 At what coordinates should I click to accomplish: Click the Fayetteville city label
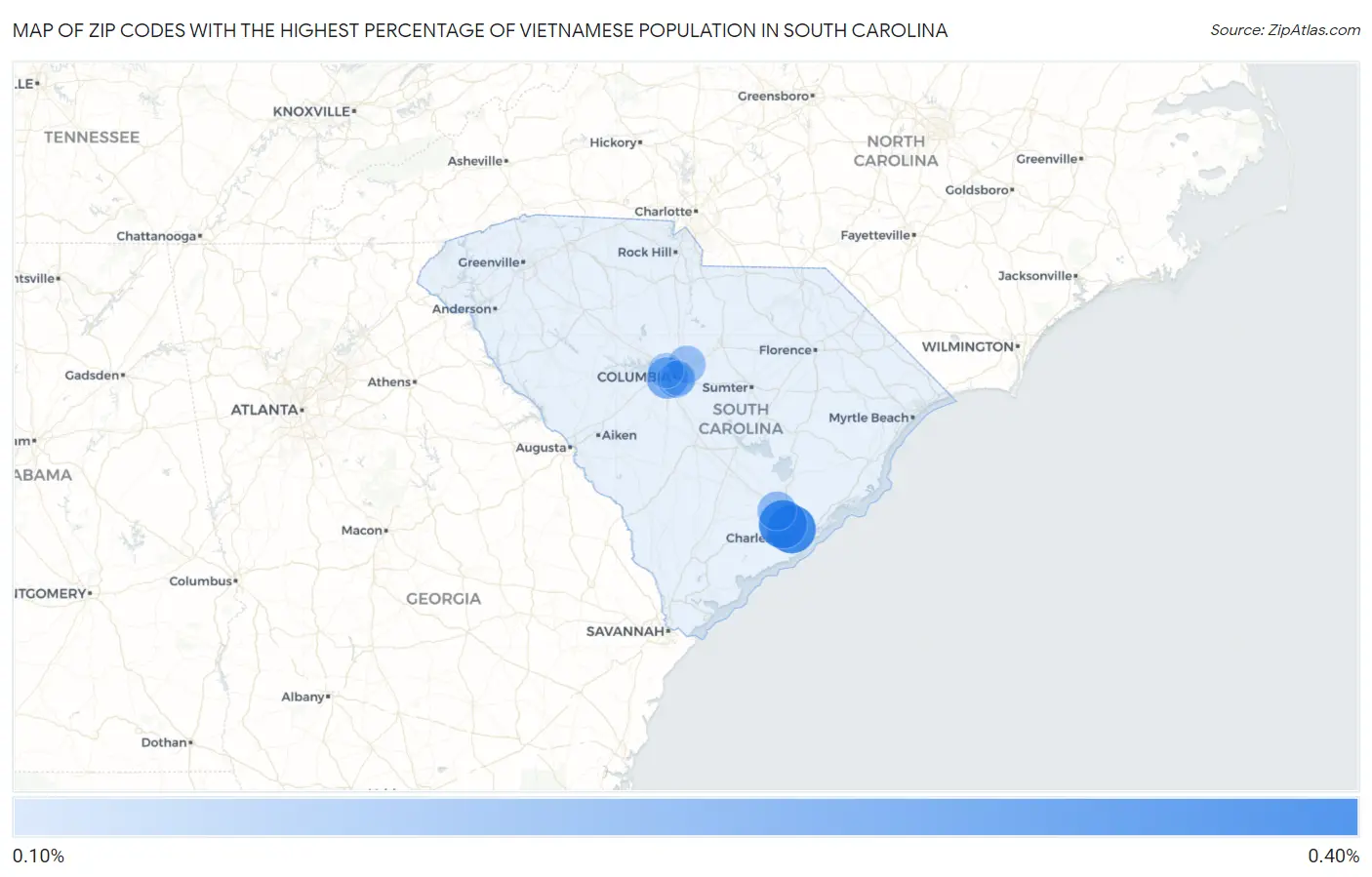click(x=875, y=235)
